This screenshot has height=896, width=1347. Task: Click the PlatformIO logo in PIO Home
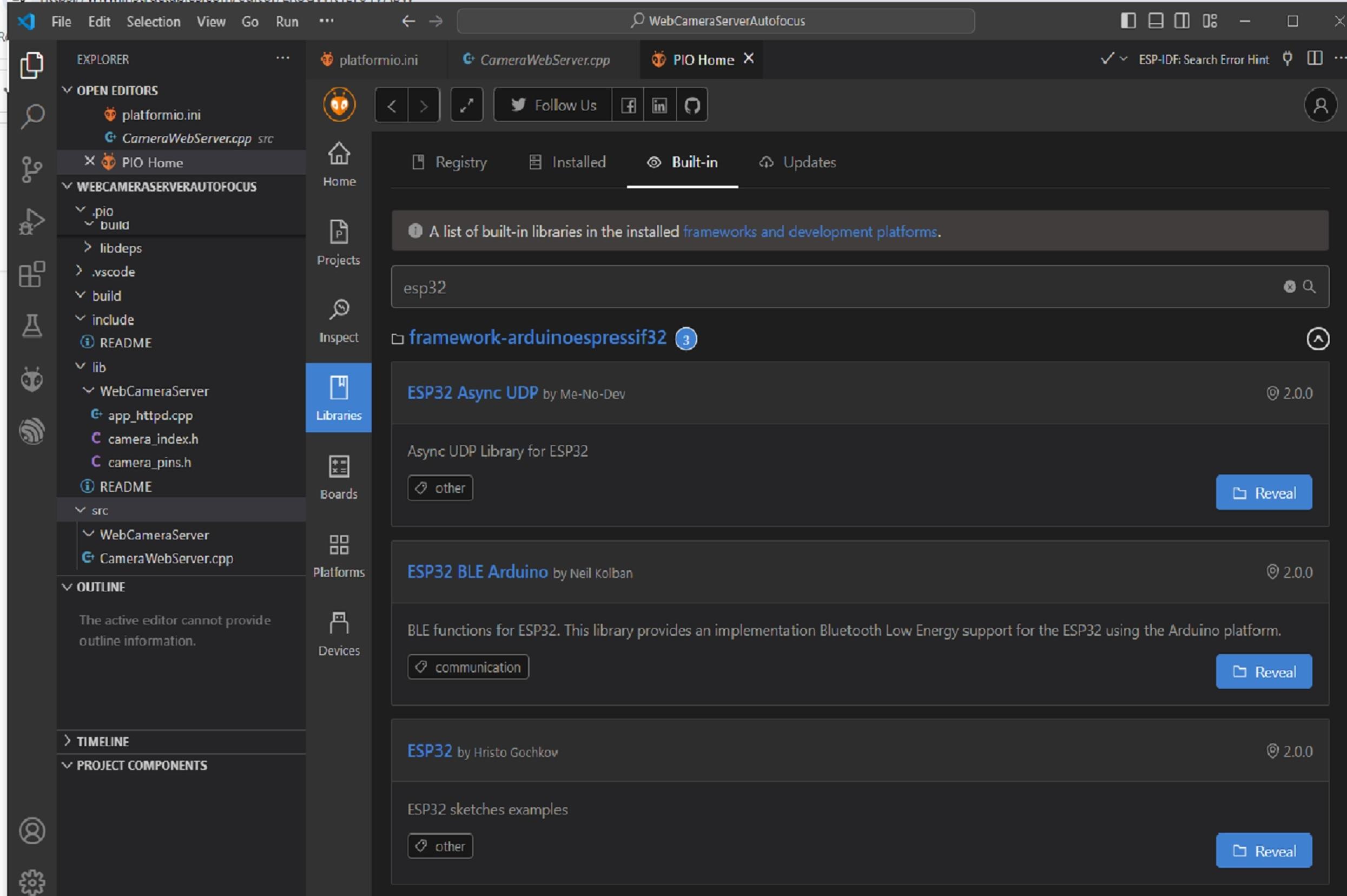point(339,104)
